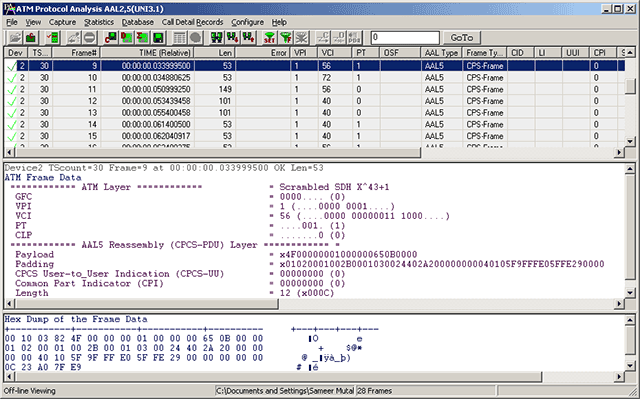Select frame 12 row in list
Screen dimensions: 640x399
pyautogui.click(x=314, y=101)
